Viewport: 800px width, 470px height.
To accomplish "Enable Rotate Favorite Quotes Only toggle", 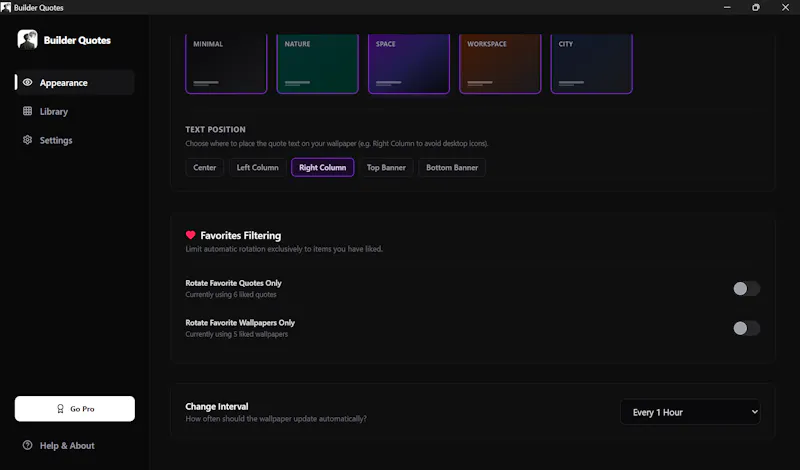I will click(746, 288).
